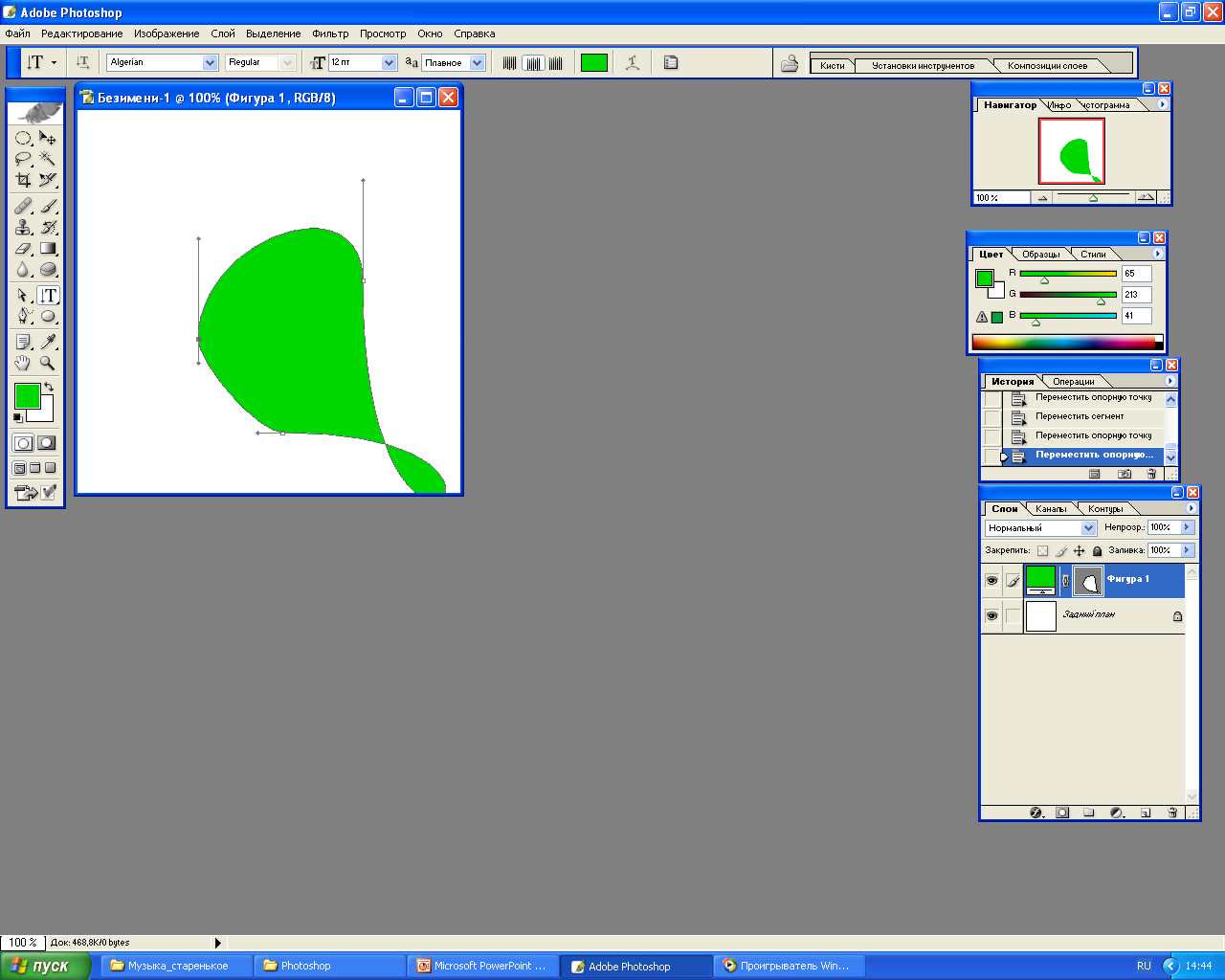
Task: Toggle lock position in Layers panel
Action: click(x=1080, y=550)
